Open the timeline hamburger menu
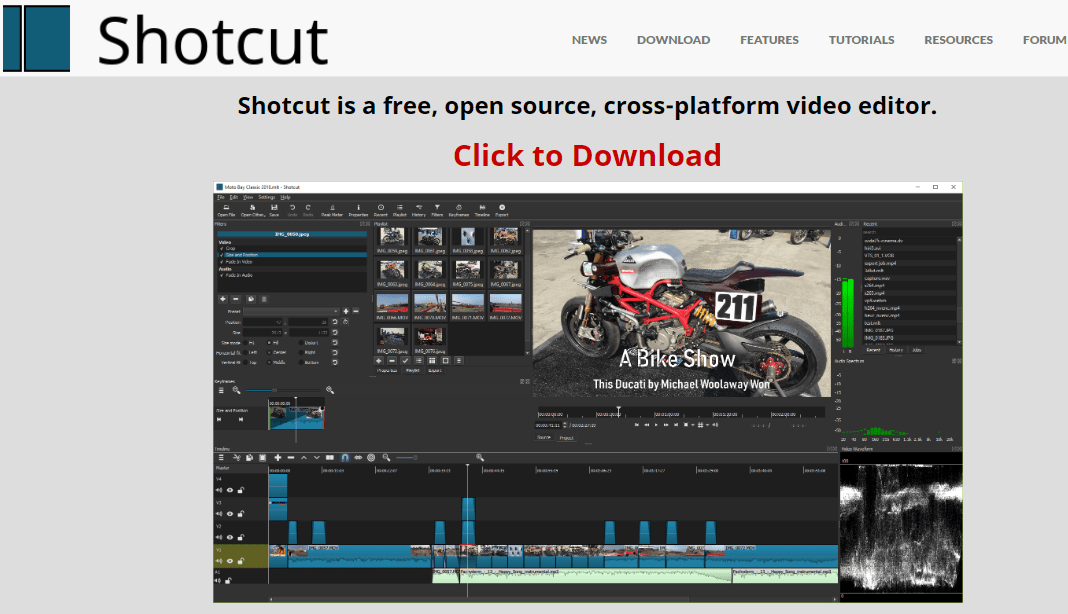Screen dimensions: 1068x614 pyautogui.click(x=221, y=458)
